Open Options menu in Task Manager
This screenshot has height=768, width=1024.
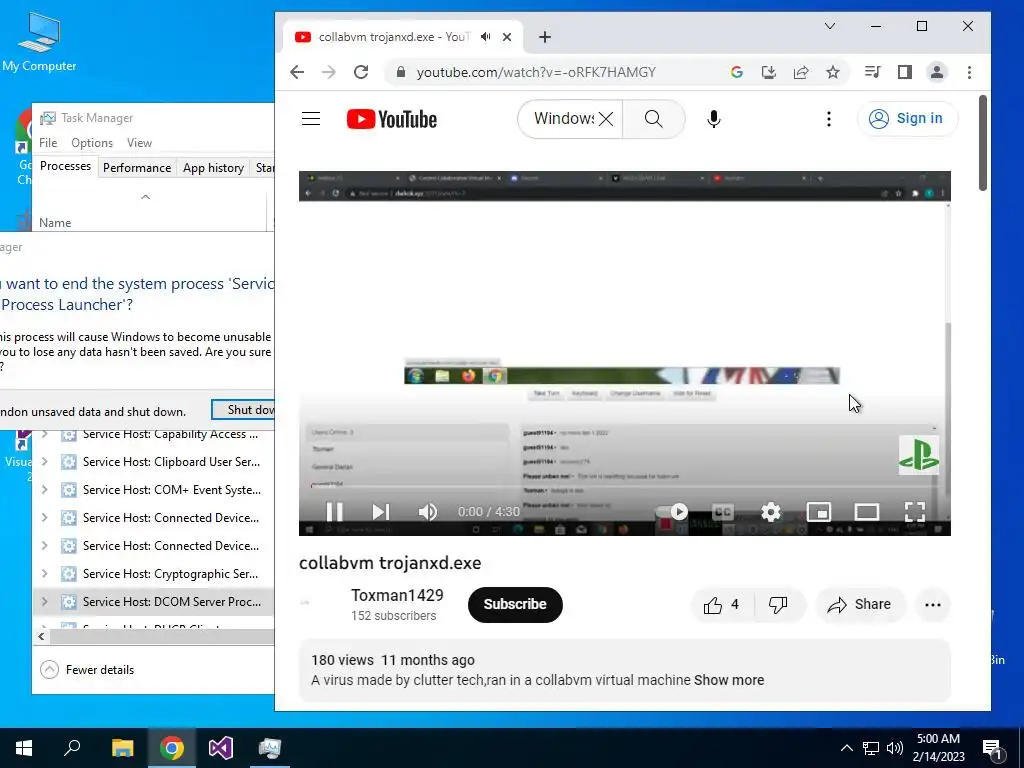(91, 142)
